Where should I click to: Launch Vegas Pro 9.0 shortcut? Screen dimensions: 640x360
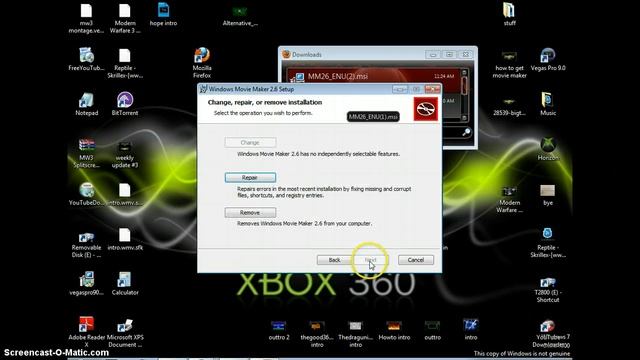pos(547,55)
